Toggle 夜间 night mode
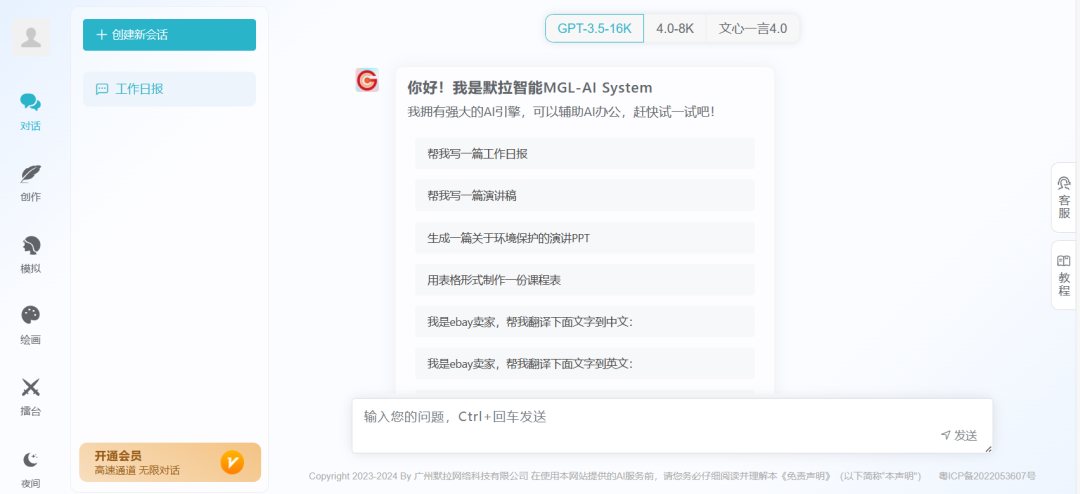 (30, 469)
